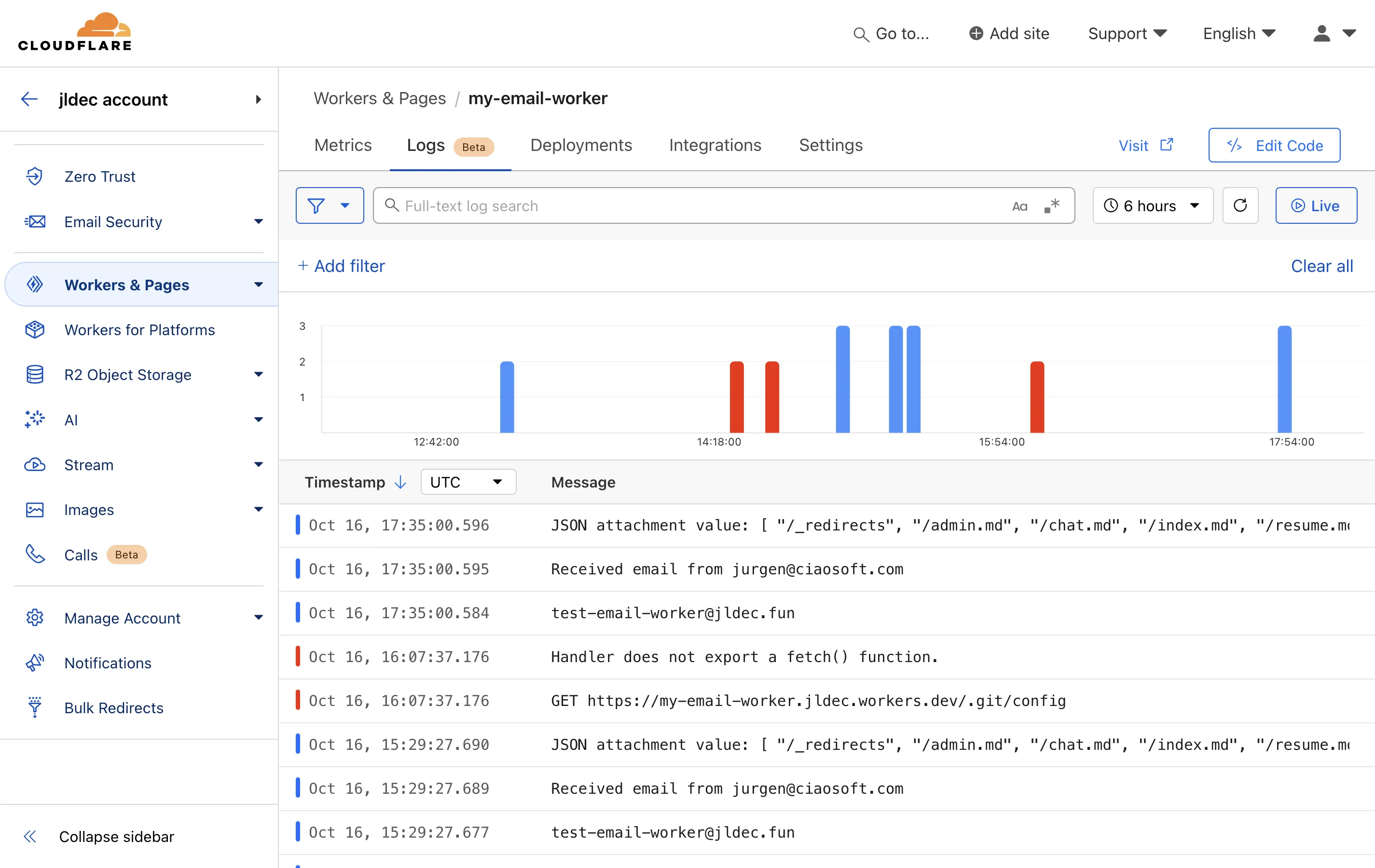Click the filter funnel icon
The width and height of the screenshot is (1375, 868).
[316, 205]
